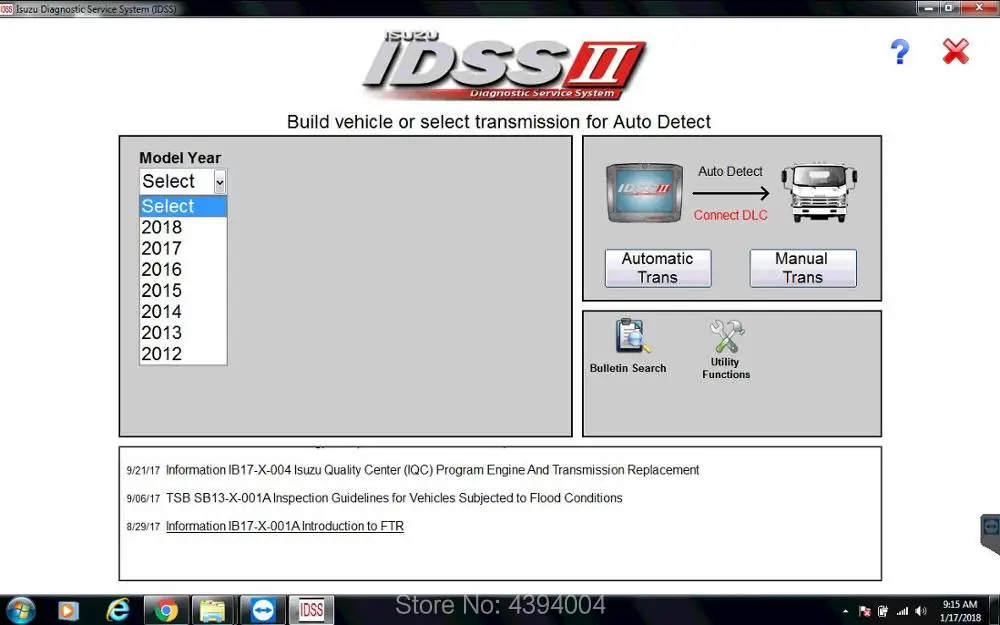
Task: Click Automatic Trans button
Action: coord(658,268)
